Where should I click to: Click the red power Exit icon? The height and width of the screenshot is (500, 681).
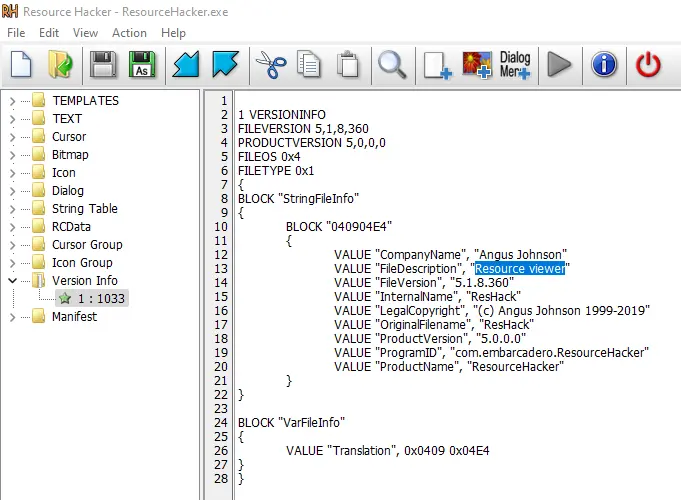coord(649,65)
